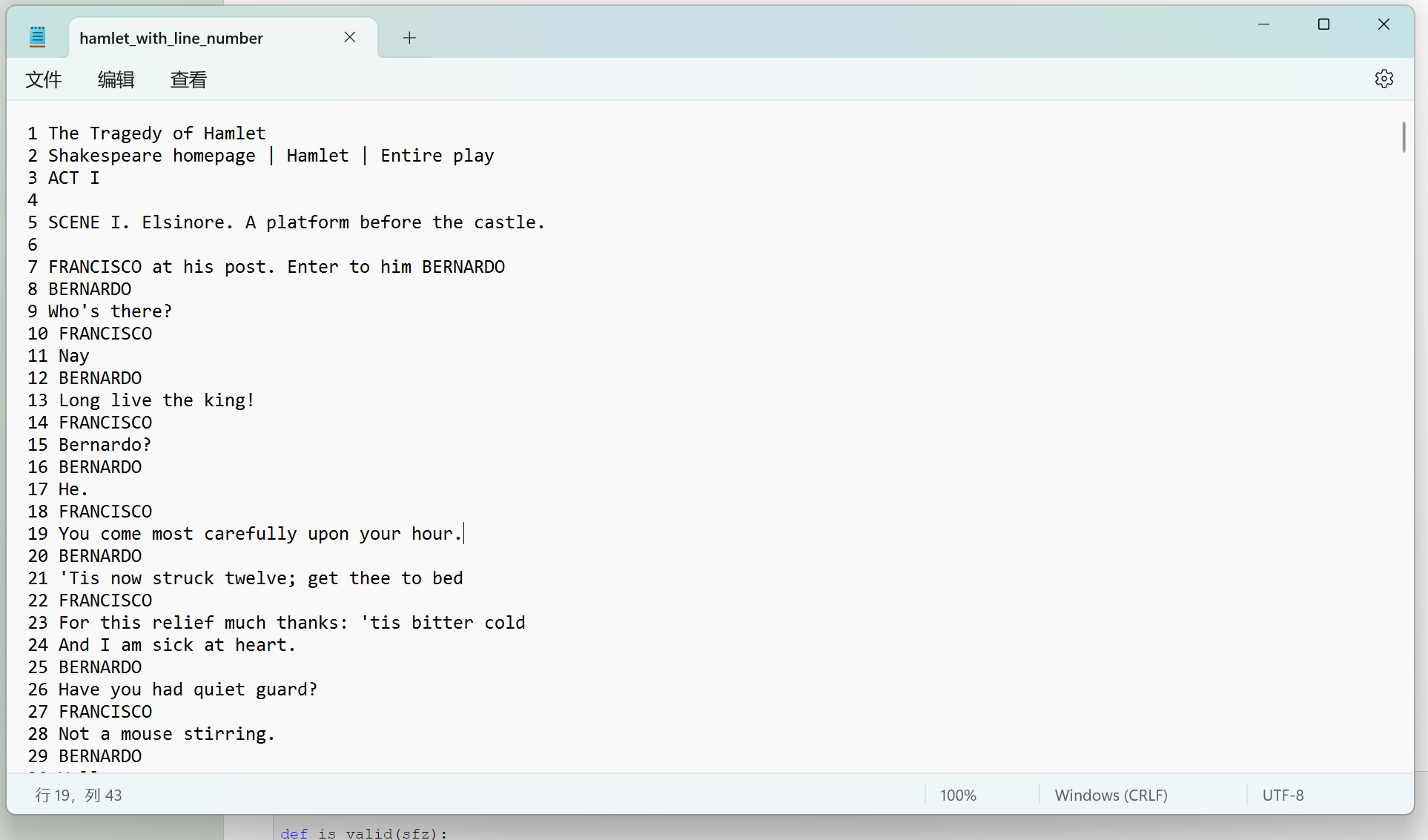The image size is (1428, 840).
Task: Close the hamlet_with_line_number tab
Action: [x=350, y=37]
